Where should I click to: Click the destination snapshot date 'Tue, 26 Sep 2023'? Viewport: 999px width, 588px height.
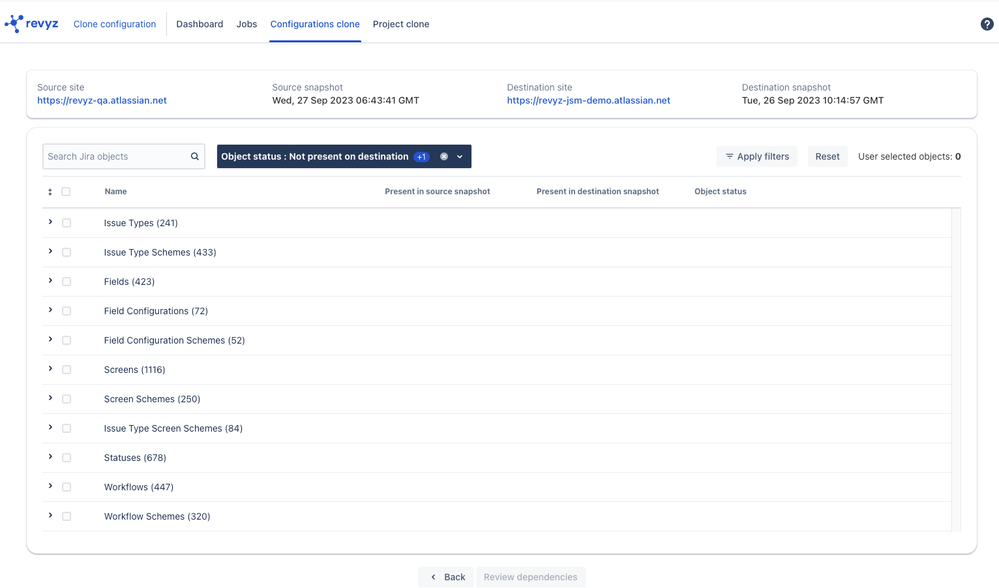coord(812,101)
